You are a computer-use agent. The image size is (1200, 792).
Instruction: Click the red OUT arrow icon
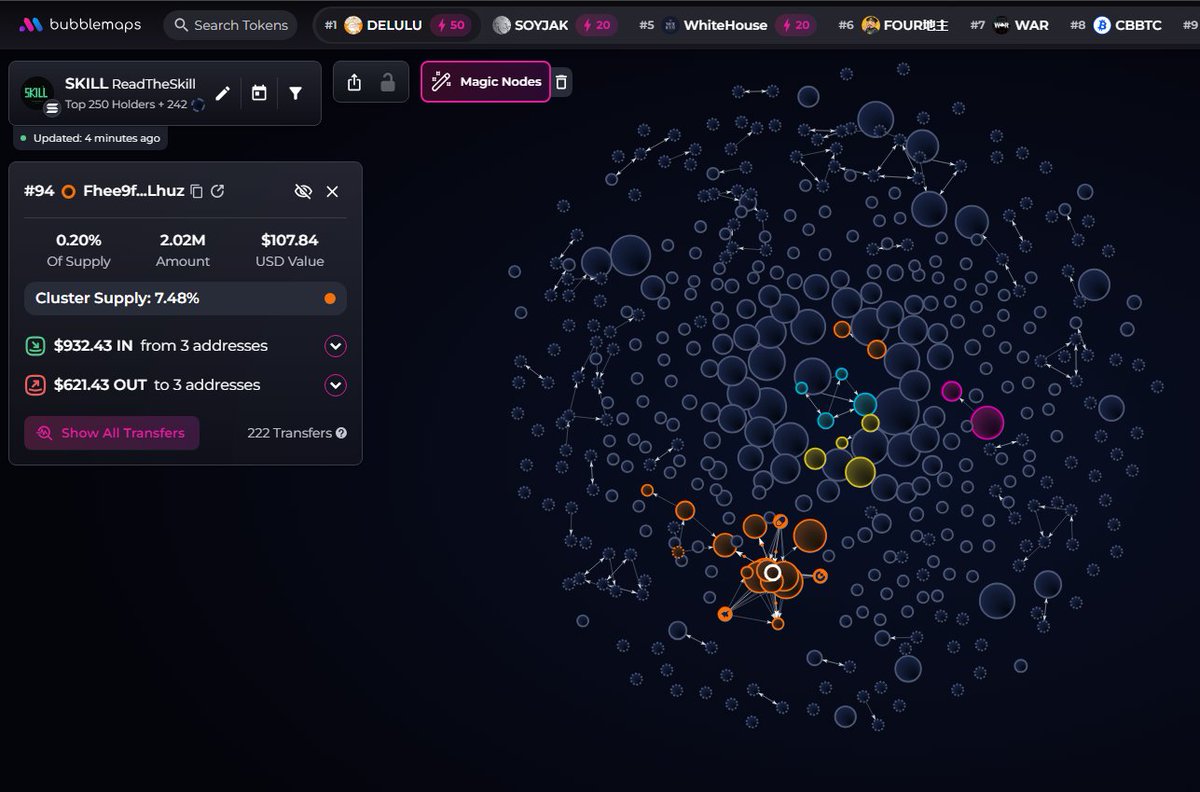(35, 385)
